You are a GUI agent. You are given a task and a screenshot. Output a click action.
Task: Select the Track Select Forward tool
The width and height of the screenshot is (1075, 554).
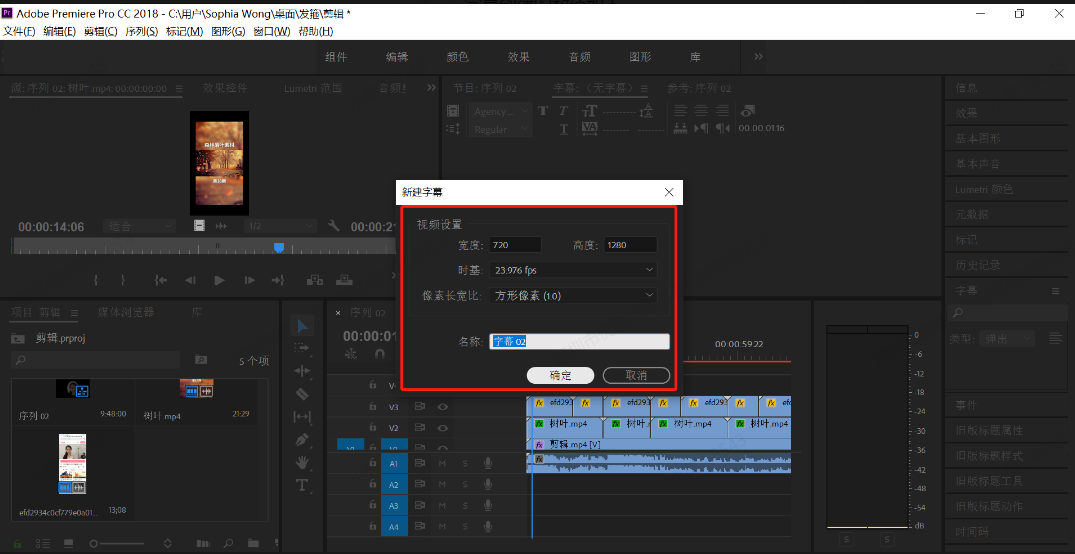click(302, 348)
